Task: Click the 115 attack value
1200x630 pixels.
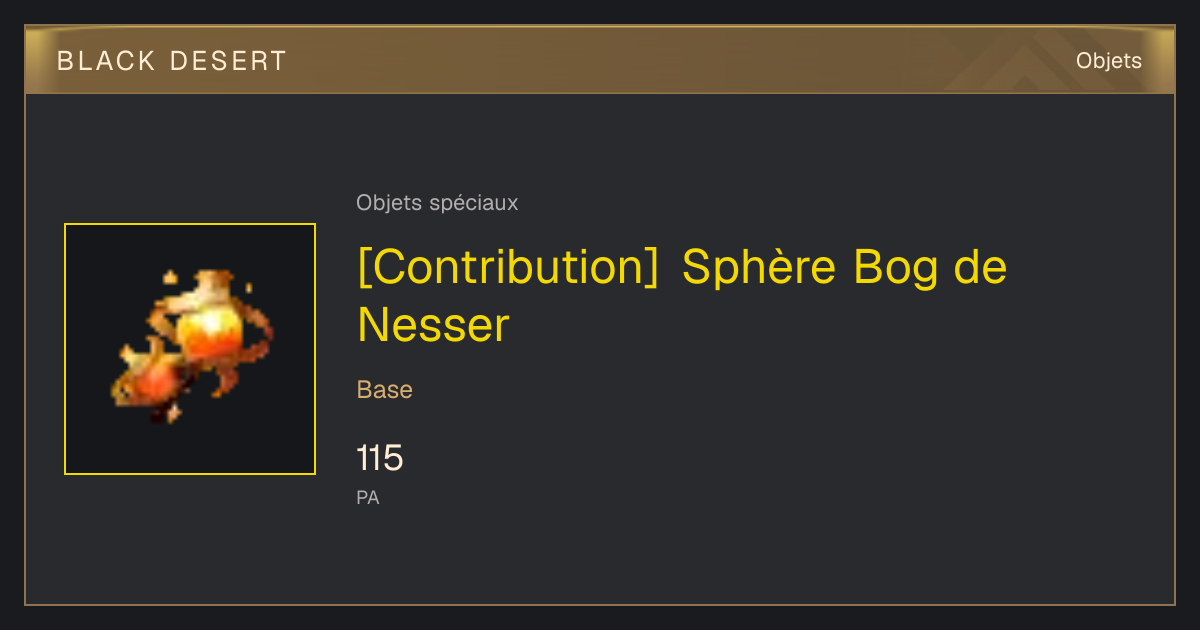Action: [x=380, y=459]
